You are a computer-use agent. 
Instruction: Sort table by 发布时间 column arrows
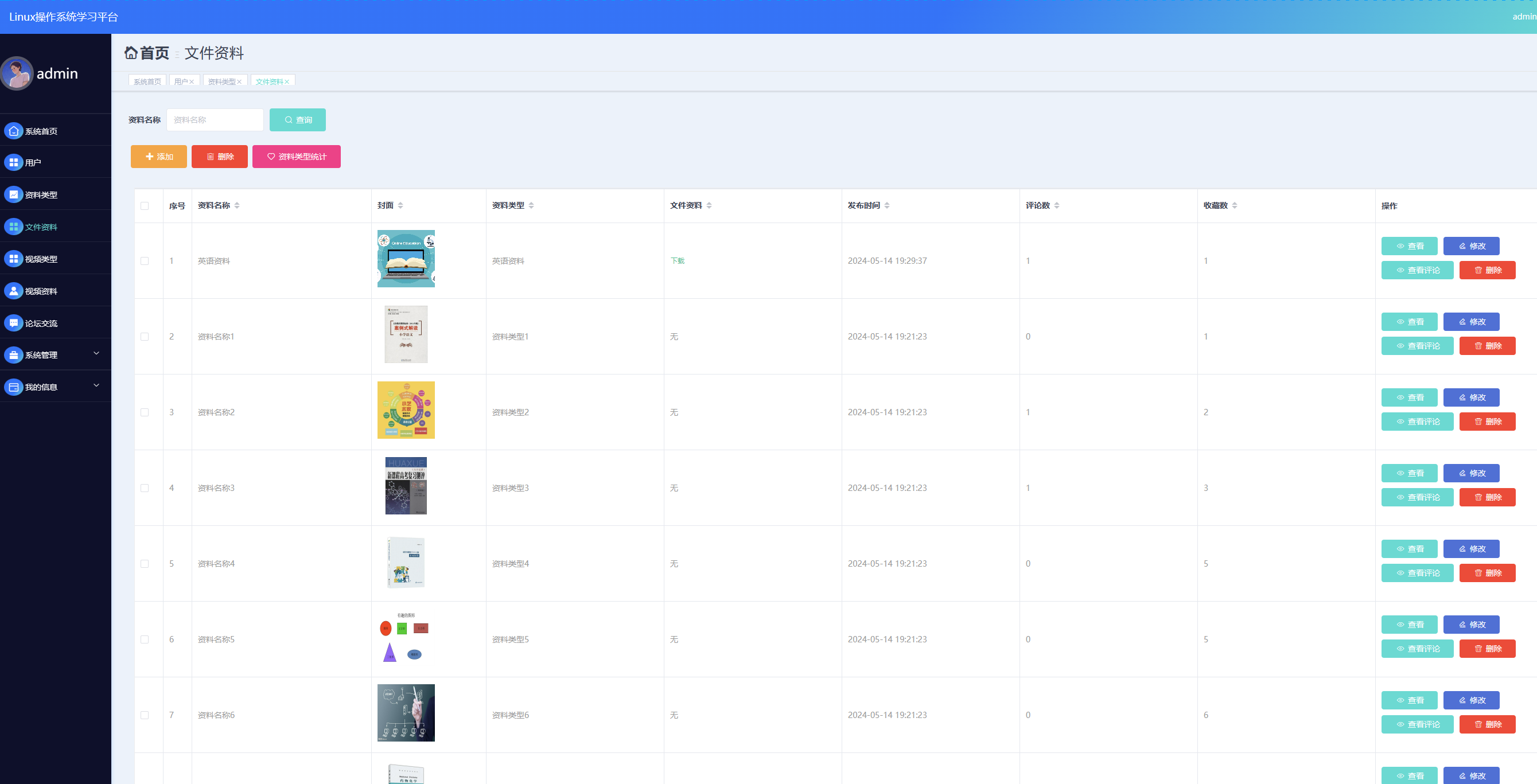point(887,205)
